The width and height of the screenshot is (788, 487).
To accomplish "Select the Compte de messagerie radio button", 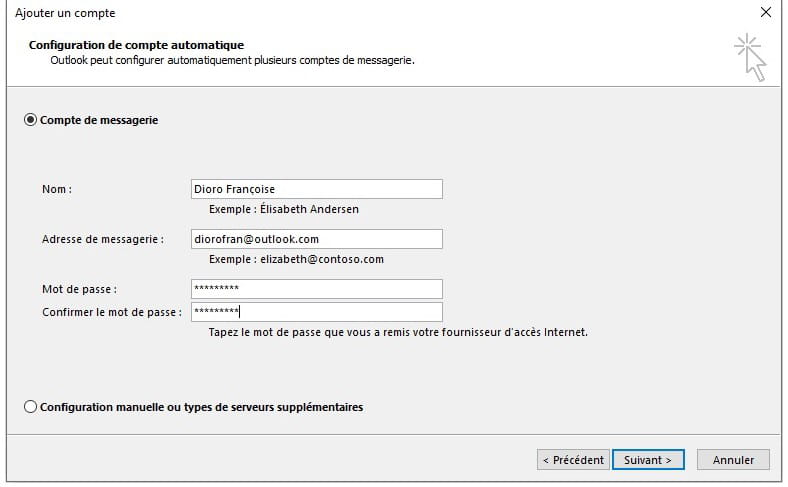I will 30,120.
